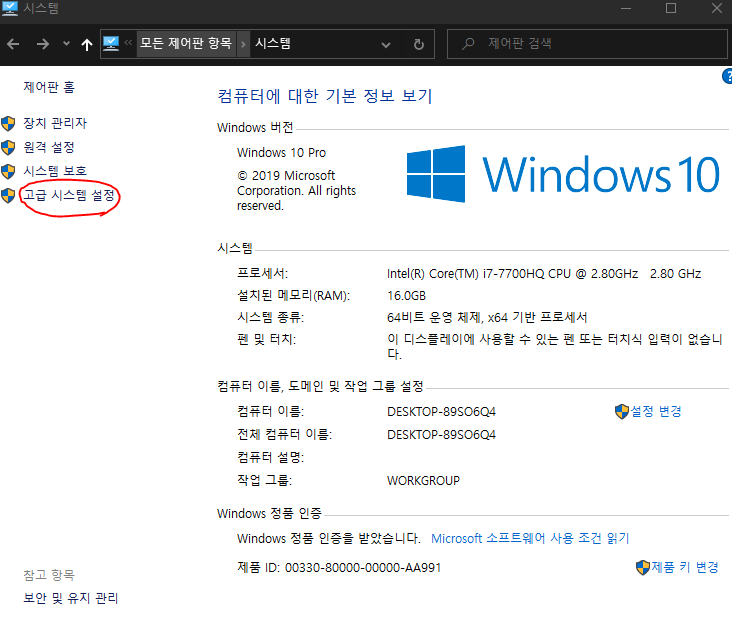Maximize the 시스템 window

coord(671,8)
